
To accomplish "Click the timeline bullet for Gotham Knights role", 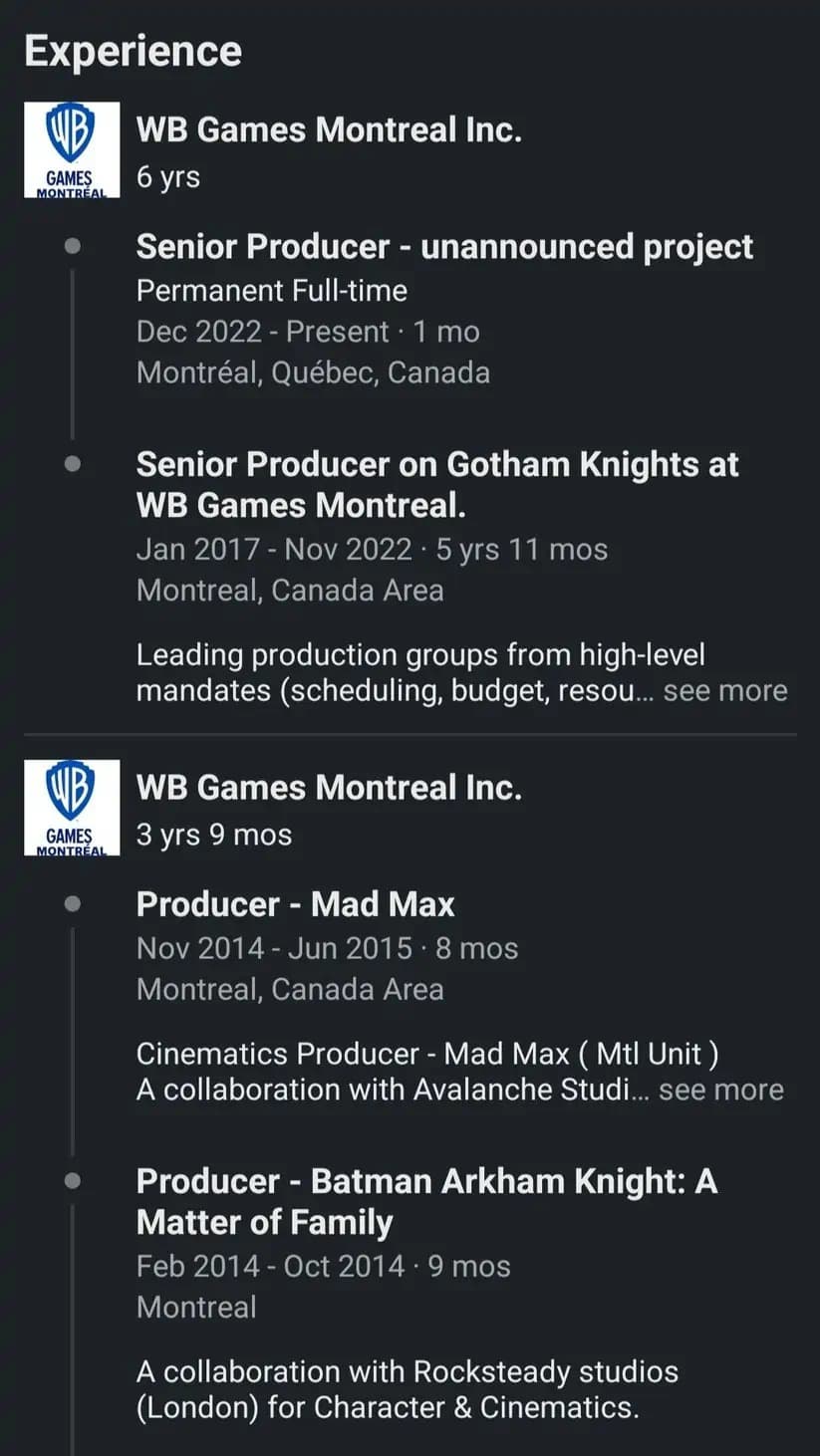I will click(x=72, y=464).
